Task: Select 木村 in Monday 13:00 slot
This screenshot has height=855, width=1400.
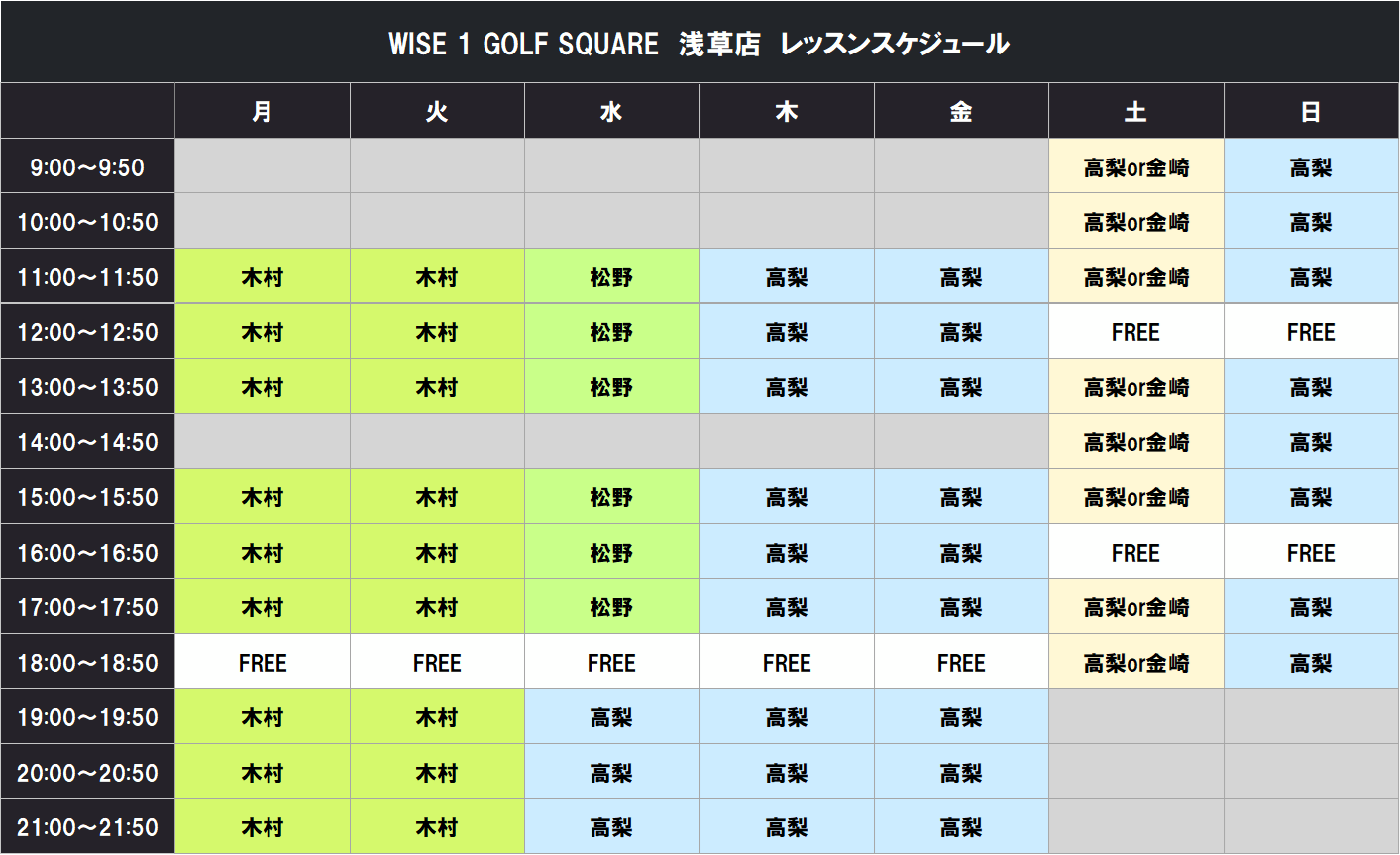Action: [263, 386]
